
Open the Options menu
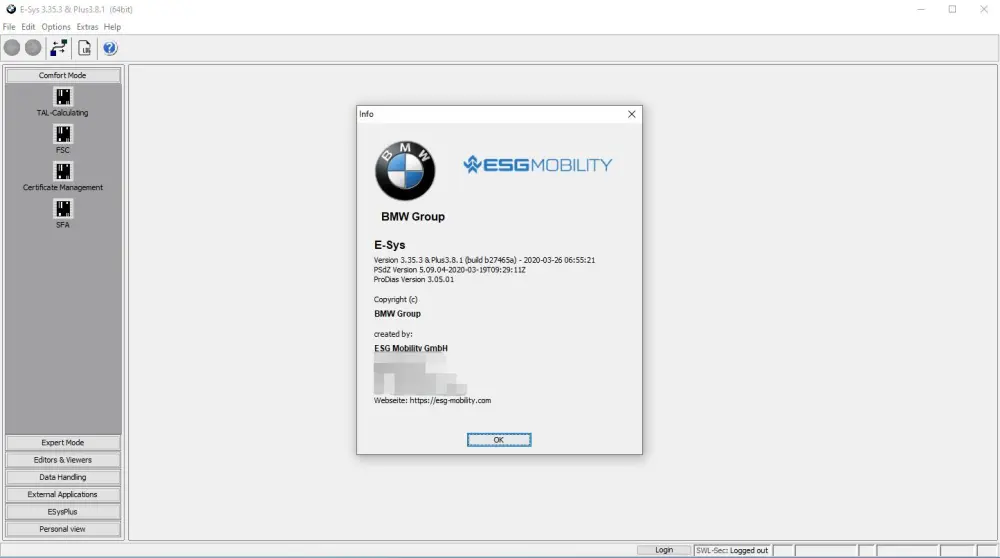56,27
